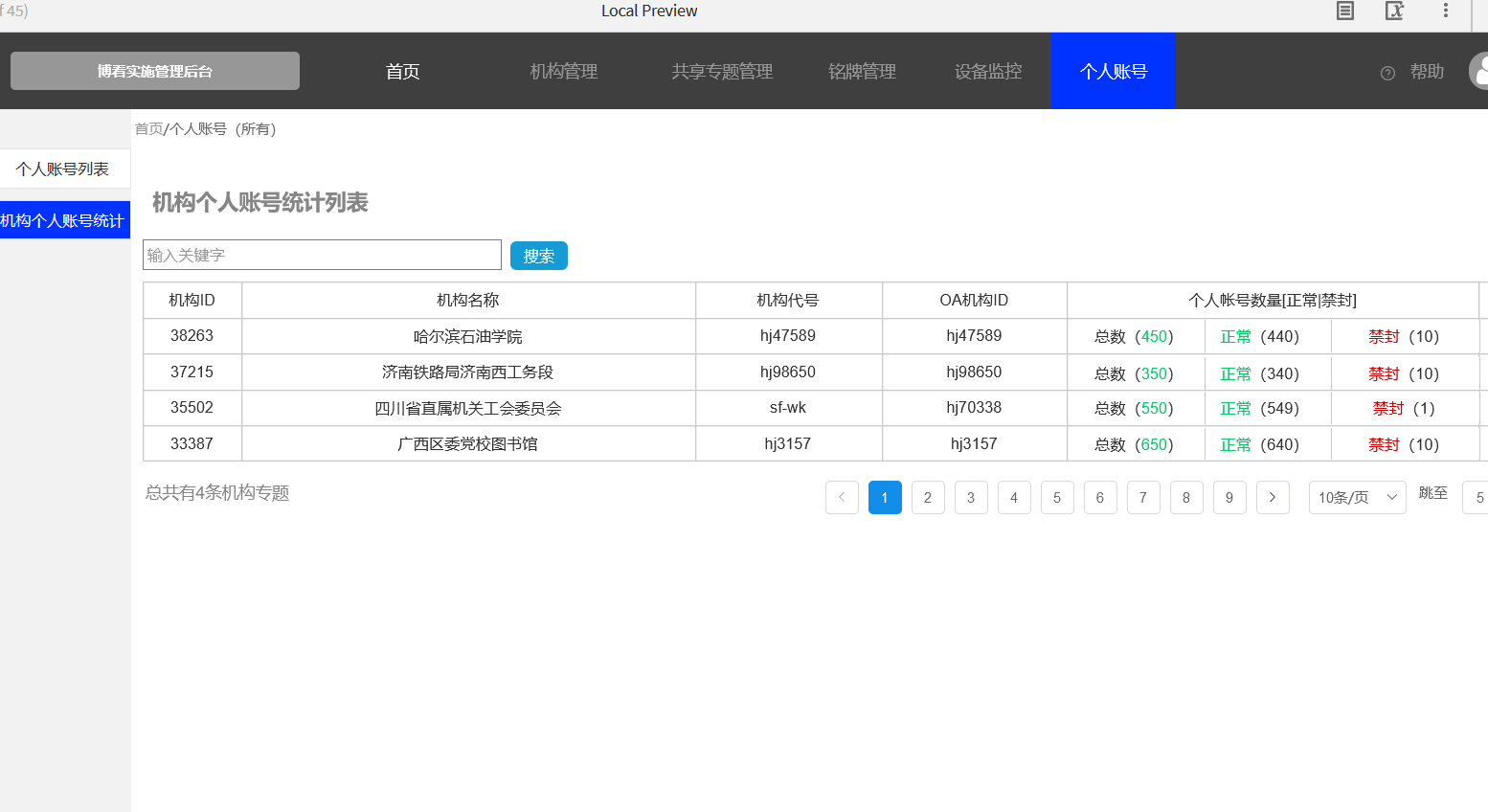Click 禁封 (10) for 哈尔滨石油学院
Image resolution: width=1488 pixels, height=812 pixels.
tap(1404, 336)
